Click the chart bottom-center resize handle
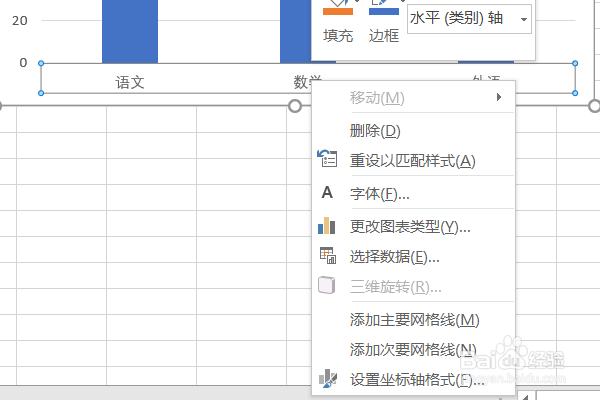Image resolution: width=600 pixels, height=400 pixels. [295, 106]
